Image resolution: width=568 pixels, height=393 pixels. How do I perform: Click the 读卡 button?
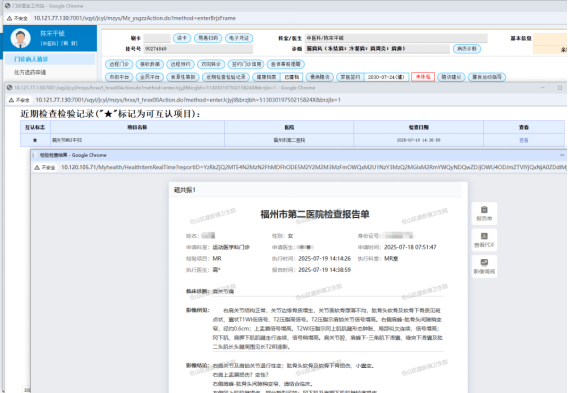click(x=182, y=38)
